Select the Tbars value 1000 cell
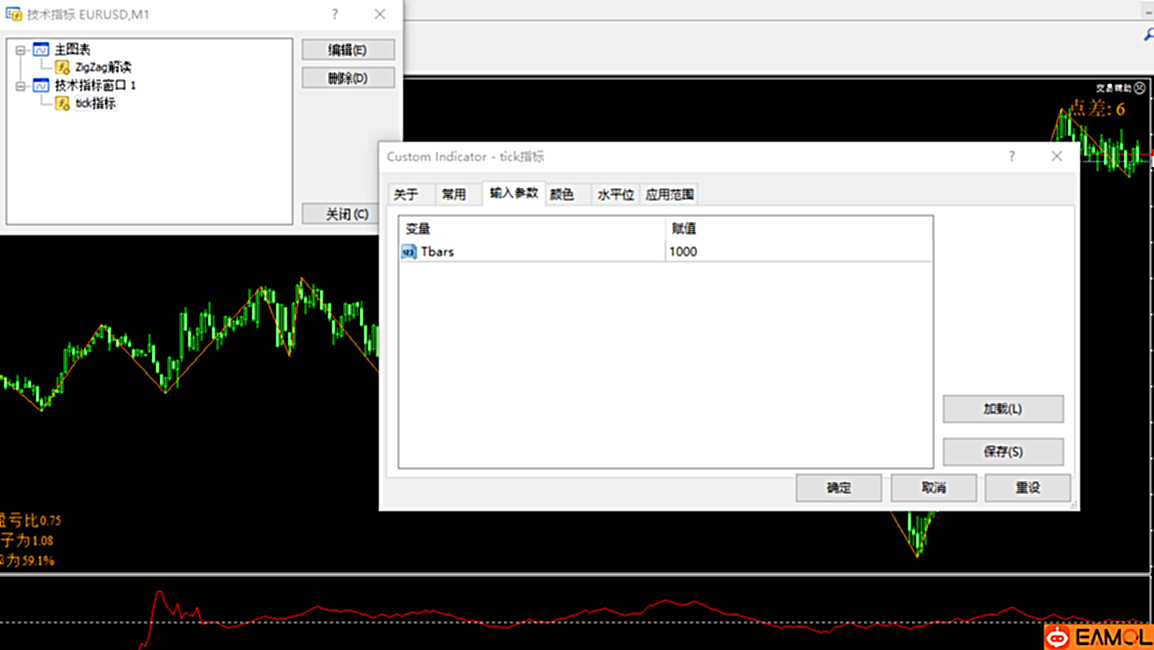The width and height of the screenshot is (1154, 650). click(x=798, y=252)
